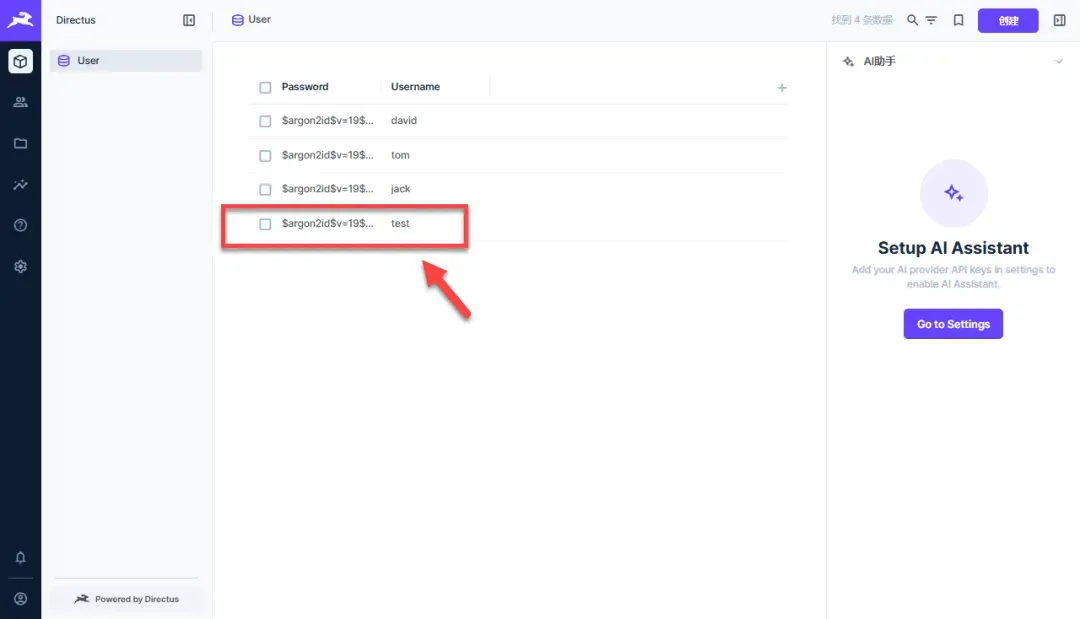Click the bookmark icon
The image size is (1080, 619).
[958, 20]
